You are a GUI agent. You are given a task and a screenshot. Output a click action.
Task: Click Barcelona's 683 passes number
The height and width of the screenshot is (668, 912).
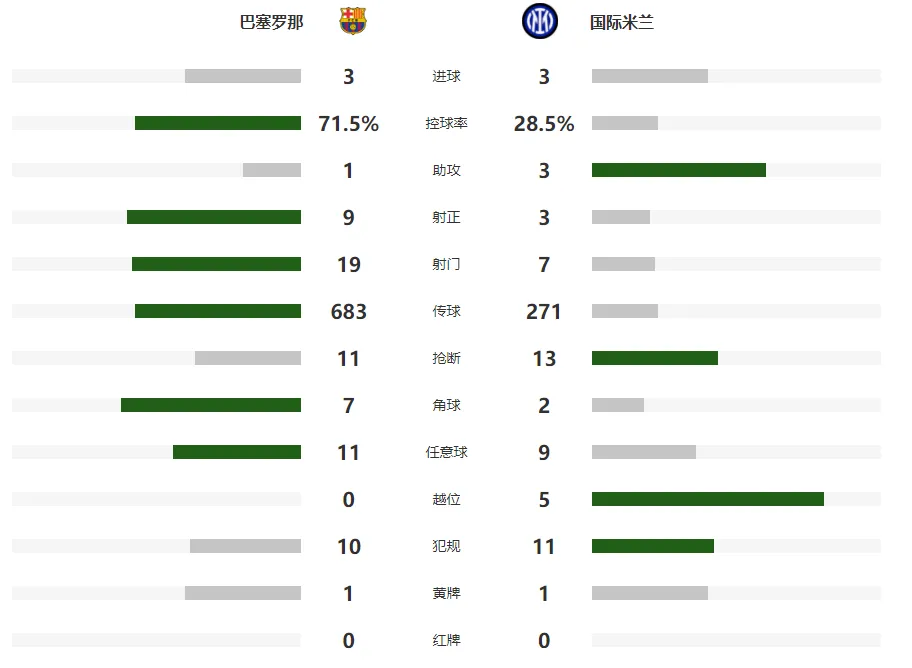coord(348,311)
